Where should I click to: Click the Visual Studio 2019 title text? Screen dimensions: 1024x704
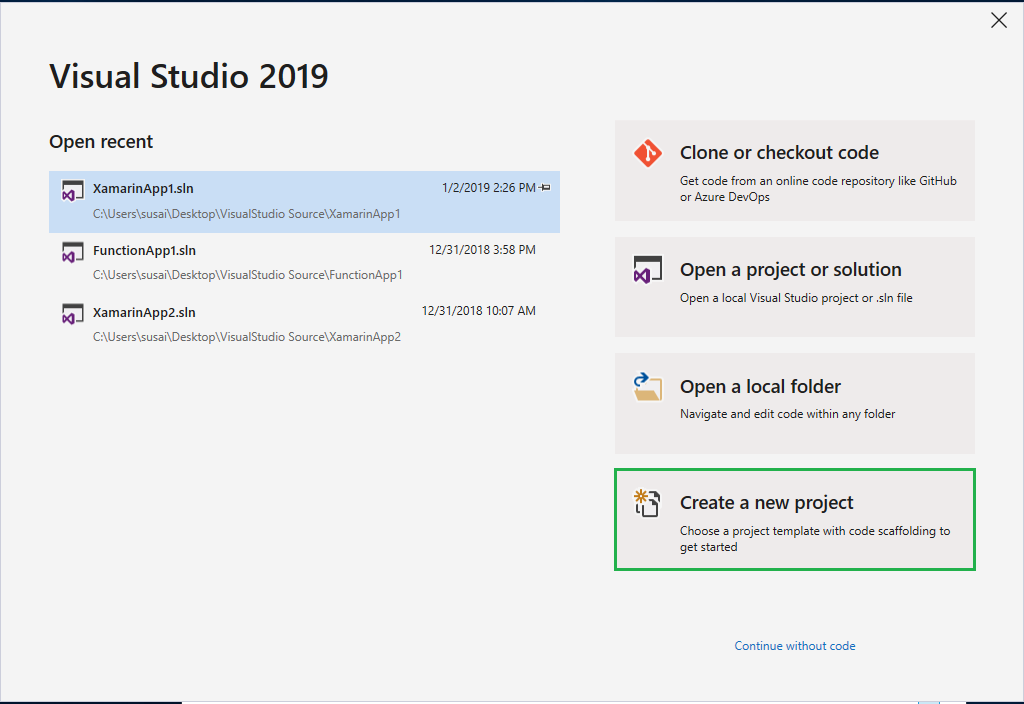pos(188,75)
